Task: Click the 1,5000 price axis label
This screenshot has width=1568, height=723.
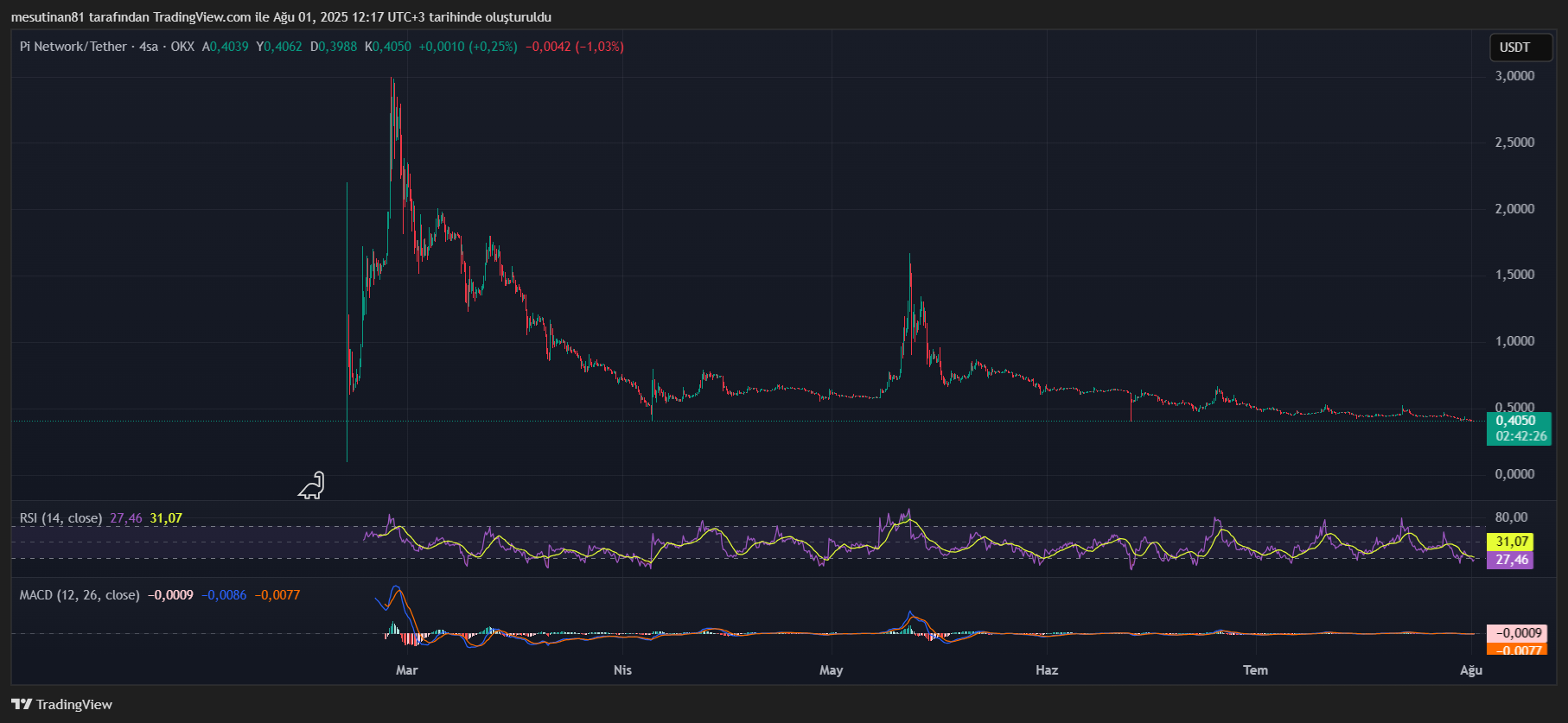Action: [1514, 275]
